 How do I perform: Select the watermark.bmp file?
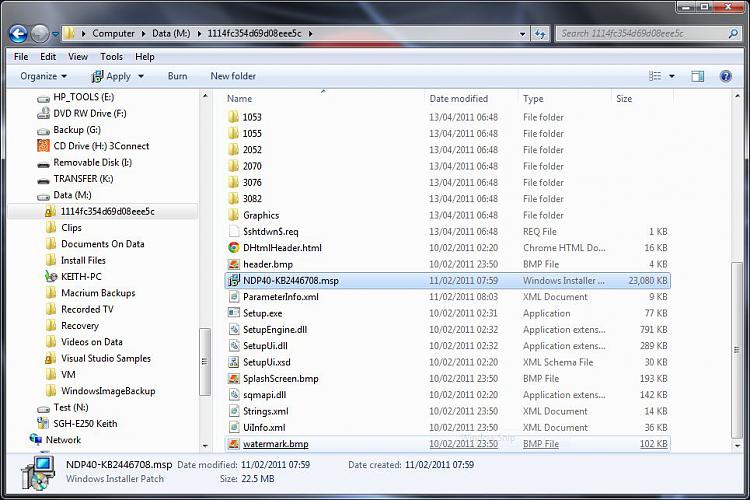[276, 444]
